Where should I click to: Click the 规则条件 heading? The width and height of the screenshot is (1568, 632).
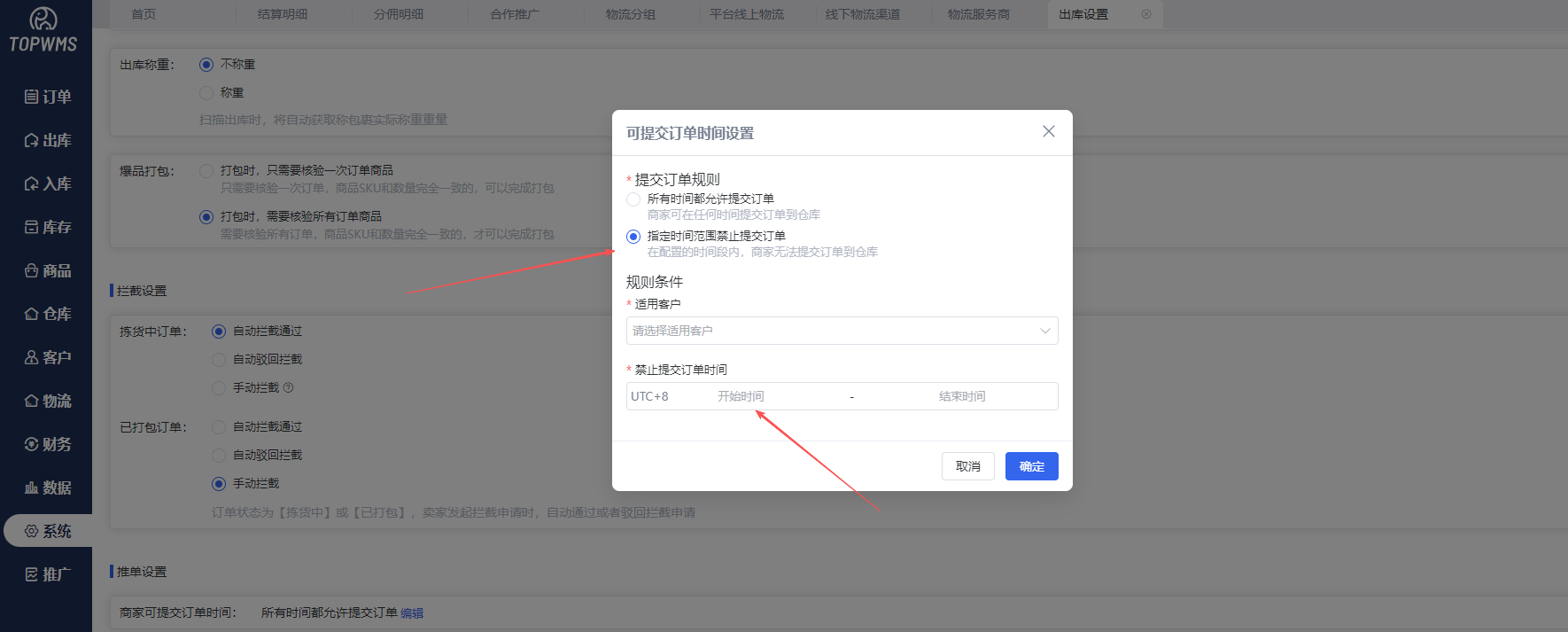pos(655,282)
